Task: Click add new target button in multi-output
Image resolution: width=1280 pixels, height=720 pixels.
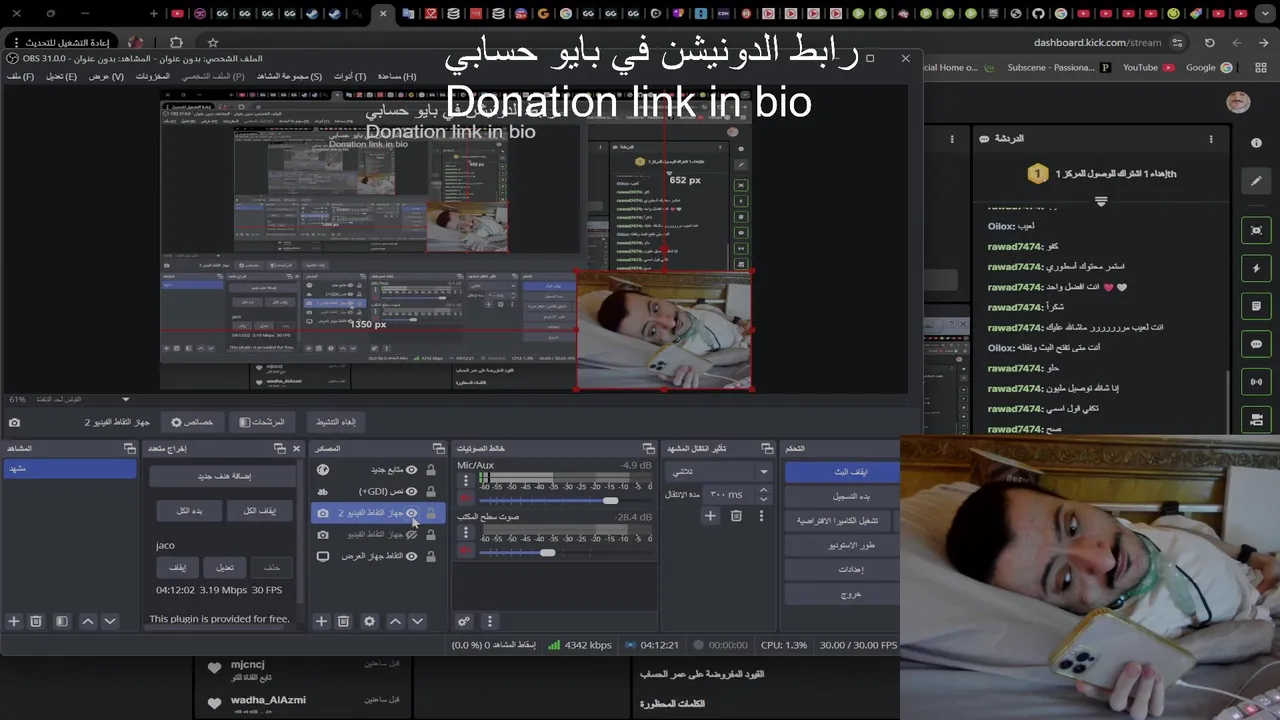Action: coord(225,476)
